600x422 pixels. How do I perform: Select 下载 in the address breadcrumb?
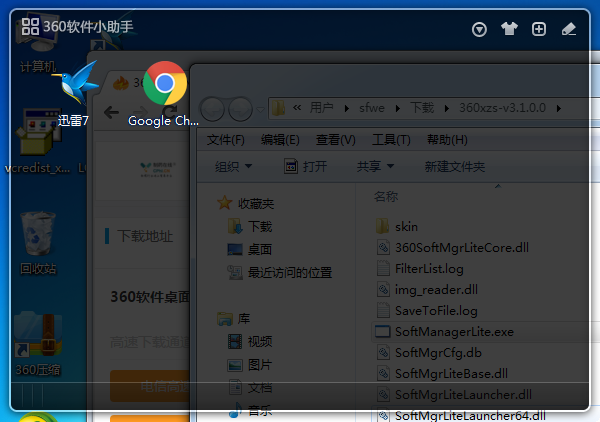[x=422, y=108]
